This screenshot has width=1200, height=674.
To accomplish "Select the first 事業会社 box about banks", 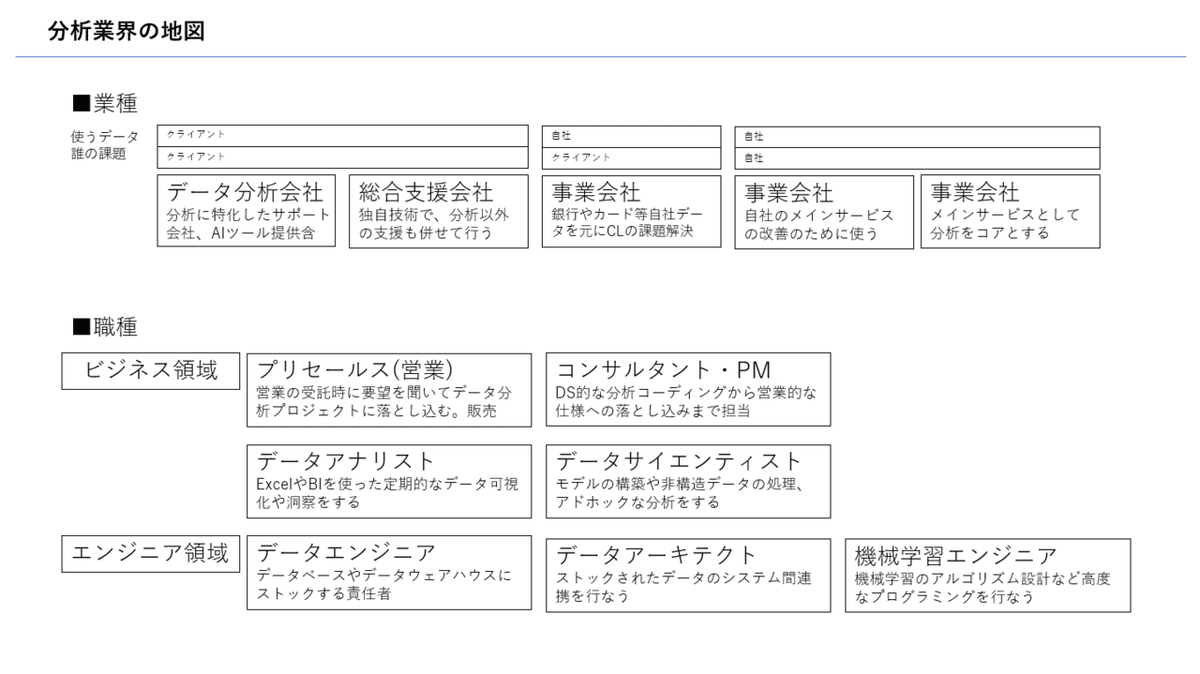I will (631, 211).
